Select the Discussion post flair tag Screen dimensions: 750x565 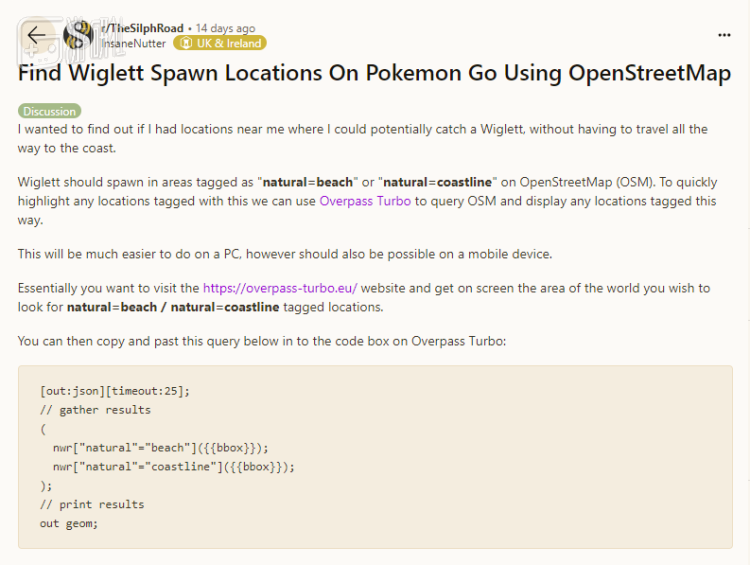click(50, 111)
